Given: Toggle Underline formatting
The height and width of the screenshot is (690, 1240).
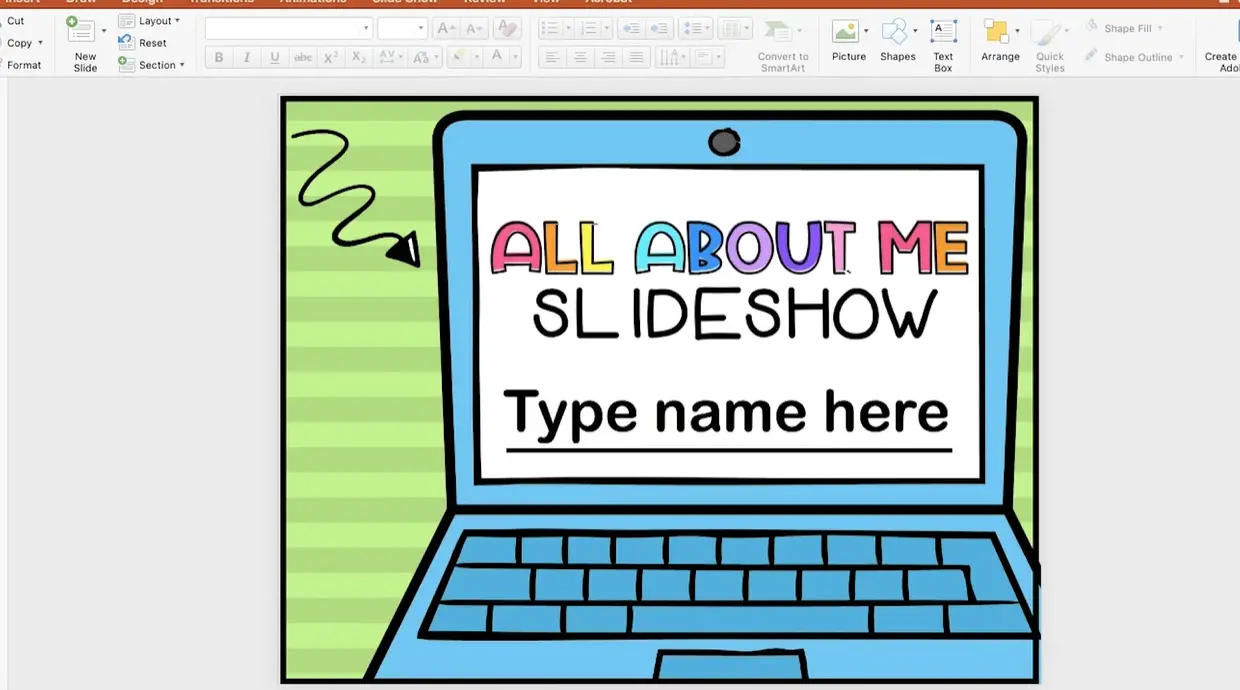Looking at the screenshot, I should [x=275, y=58].
